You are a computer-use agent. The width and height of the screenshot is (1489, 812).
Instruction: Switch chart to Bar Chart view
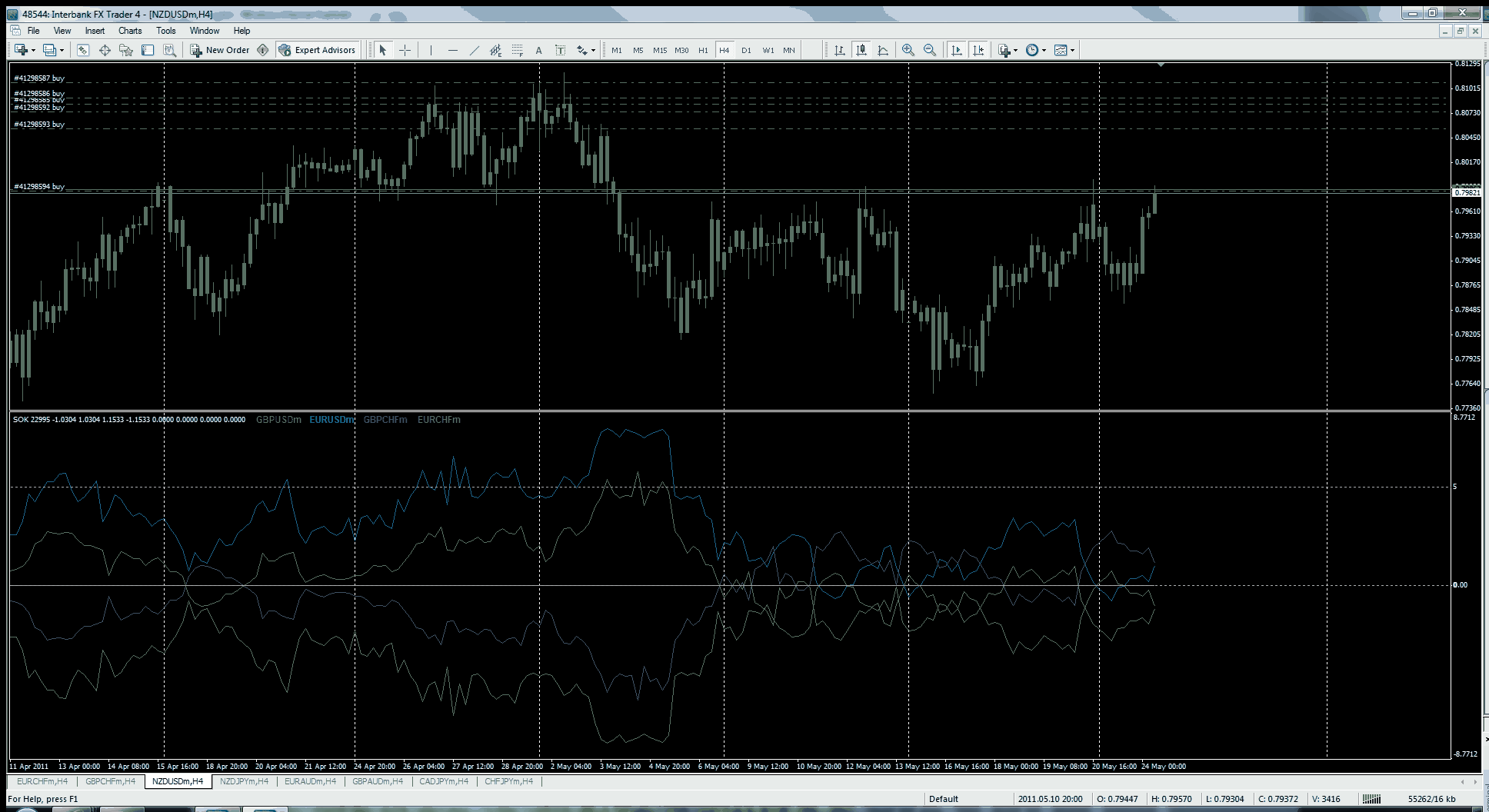[x=840, y=51]
